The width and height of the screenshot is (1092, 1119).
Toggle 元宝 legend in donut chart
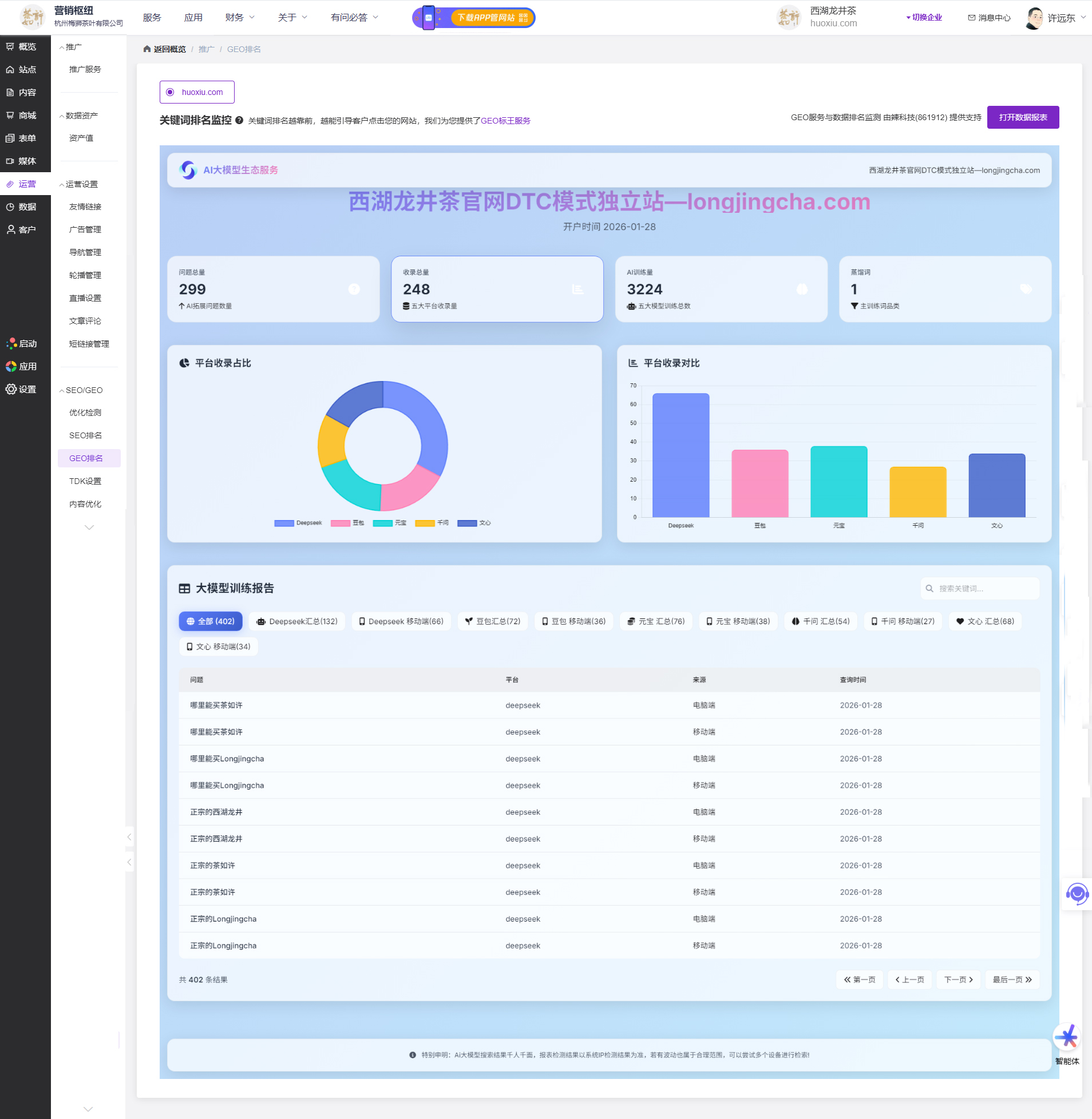click(390, 523)
